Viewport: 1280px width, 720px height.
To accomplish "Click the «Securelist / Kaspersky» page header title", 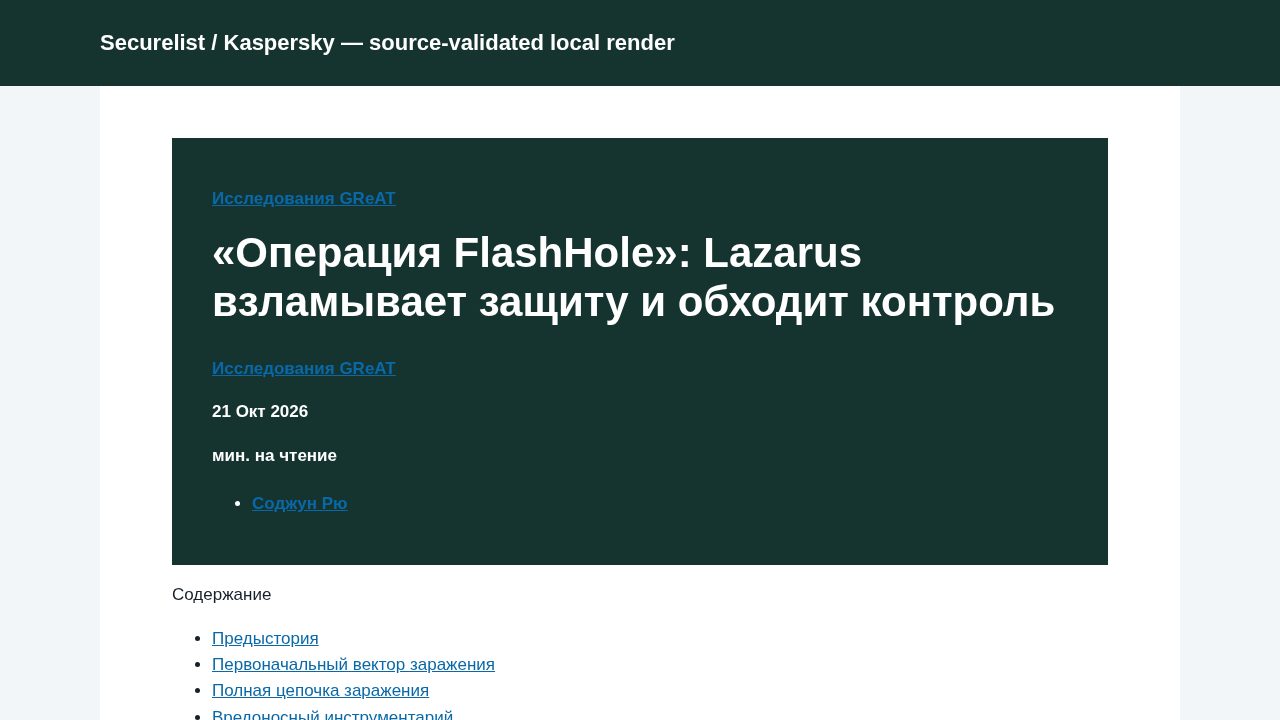I will [387, 43].
